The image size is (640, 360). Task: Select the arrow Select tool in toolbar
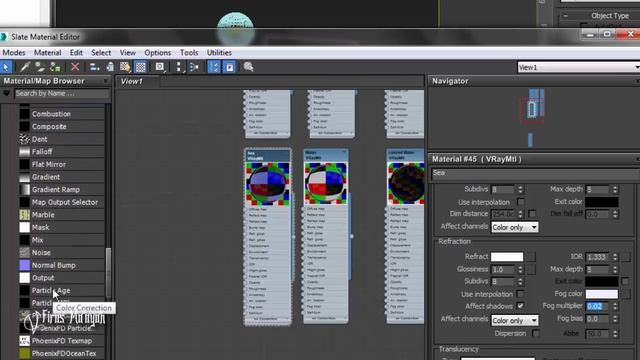[6, 67]
